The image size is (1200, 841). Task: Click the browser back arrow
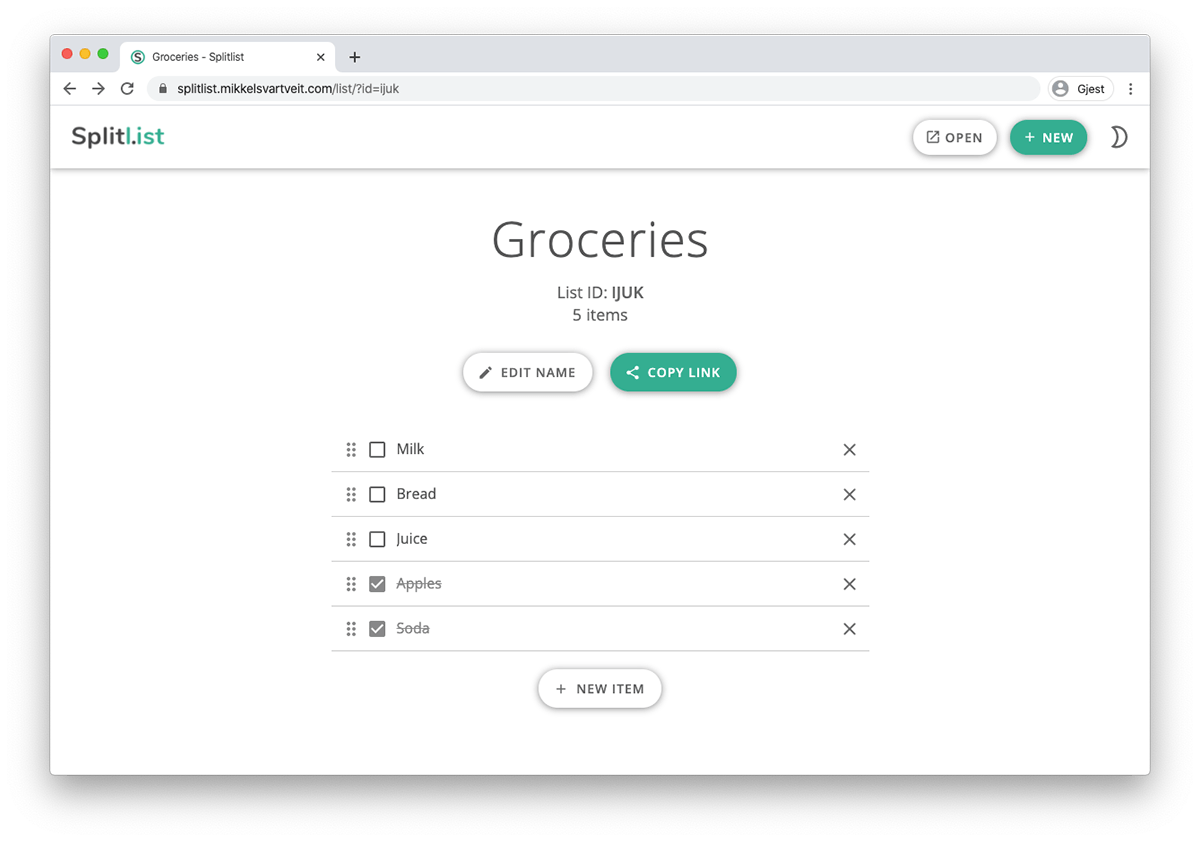69,88
